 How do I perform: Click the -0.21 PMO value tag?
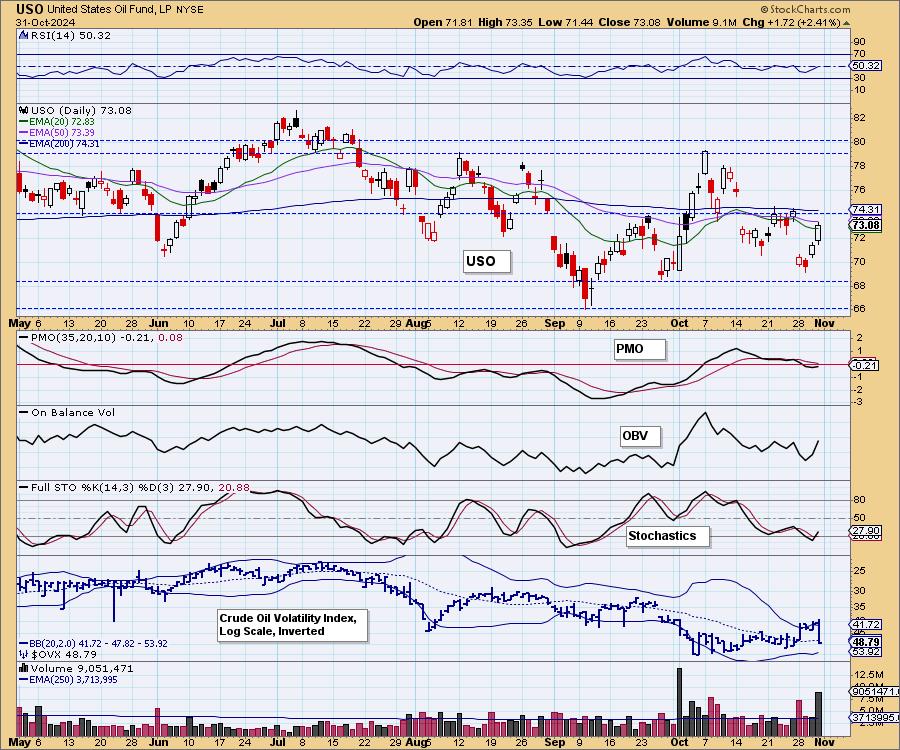865,365
